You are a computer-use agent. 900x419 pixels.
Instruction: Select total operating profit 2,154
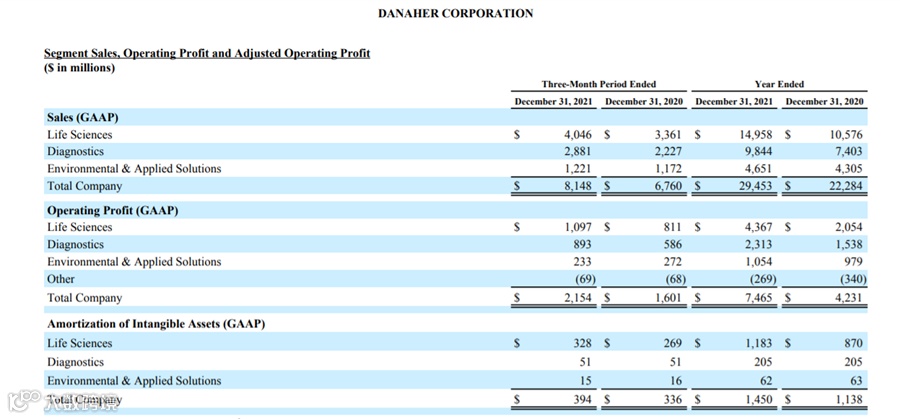click(577, 298)
